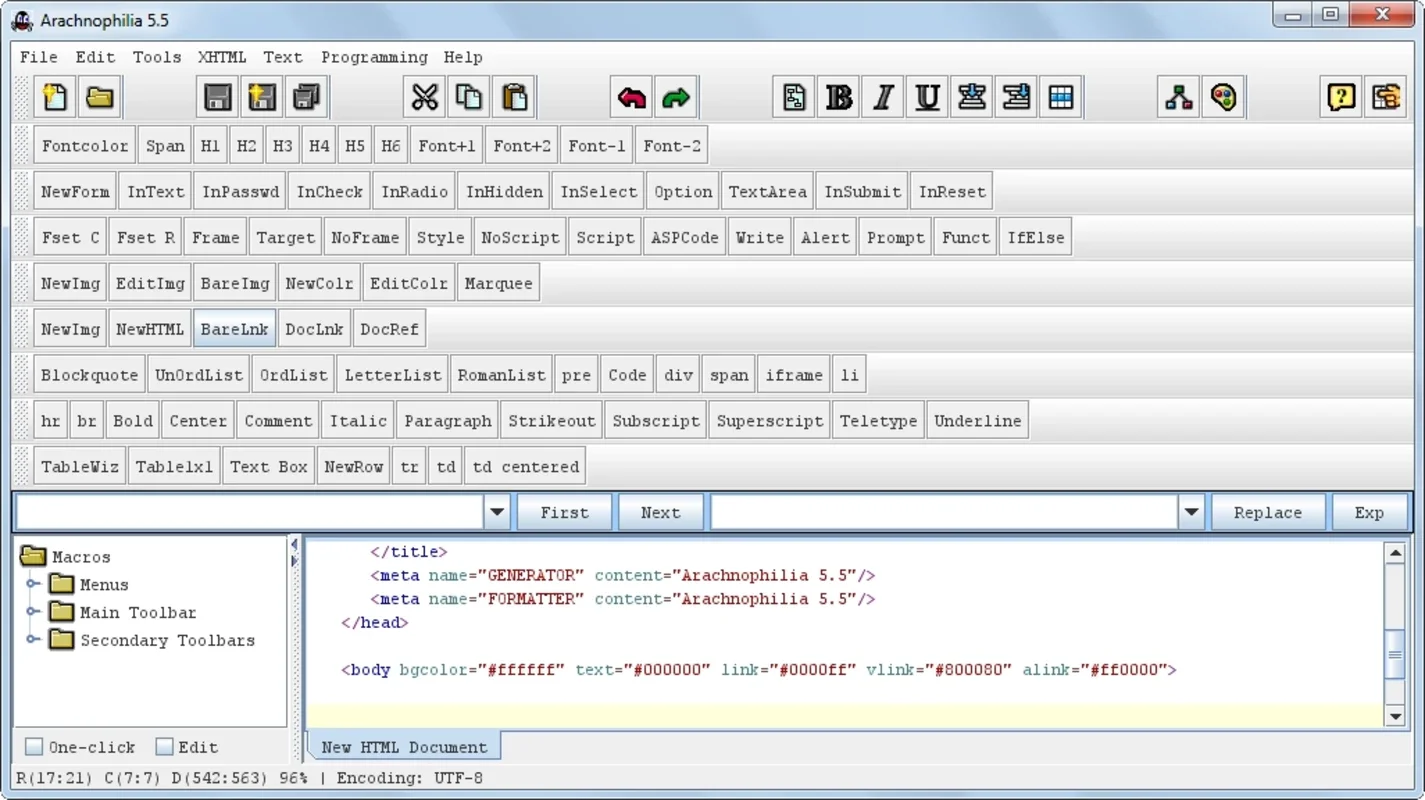Click the red Undo arrow icon
Screen dimensions: 1425x800
631,97
